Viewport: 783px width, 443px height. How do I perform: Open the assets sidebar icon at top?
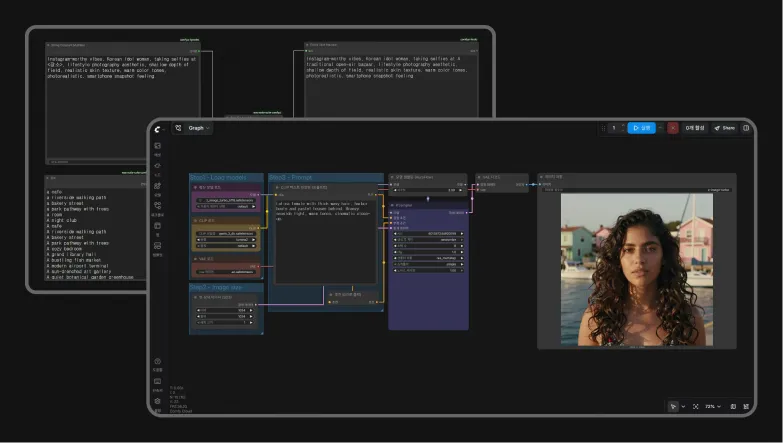click(157, 146)
